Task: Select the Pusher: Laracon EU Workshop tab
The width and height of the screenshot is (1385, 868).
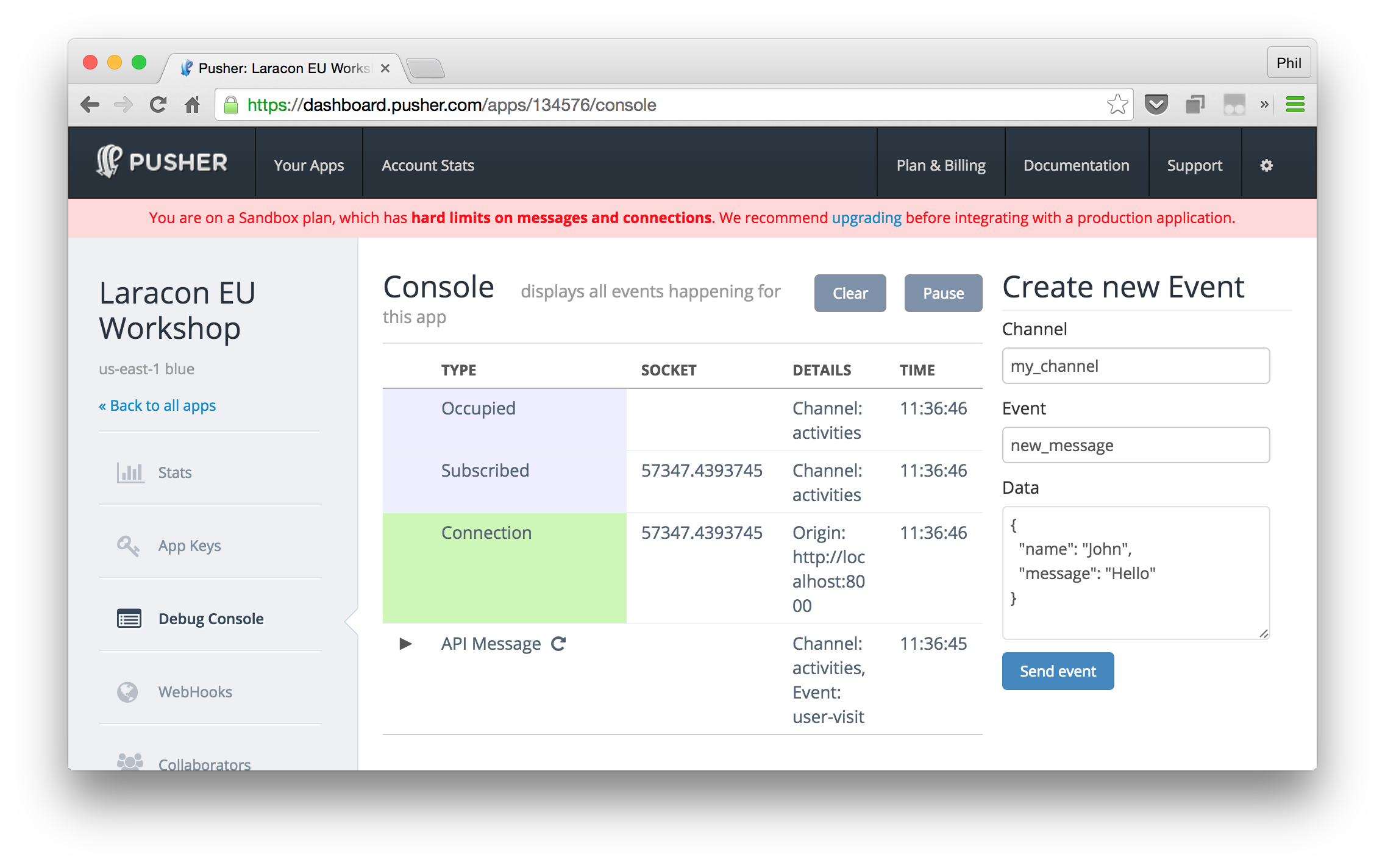Action: [x=284, y=68]
